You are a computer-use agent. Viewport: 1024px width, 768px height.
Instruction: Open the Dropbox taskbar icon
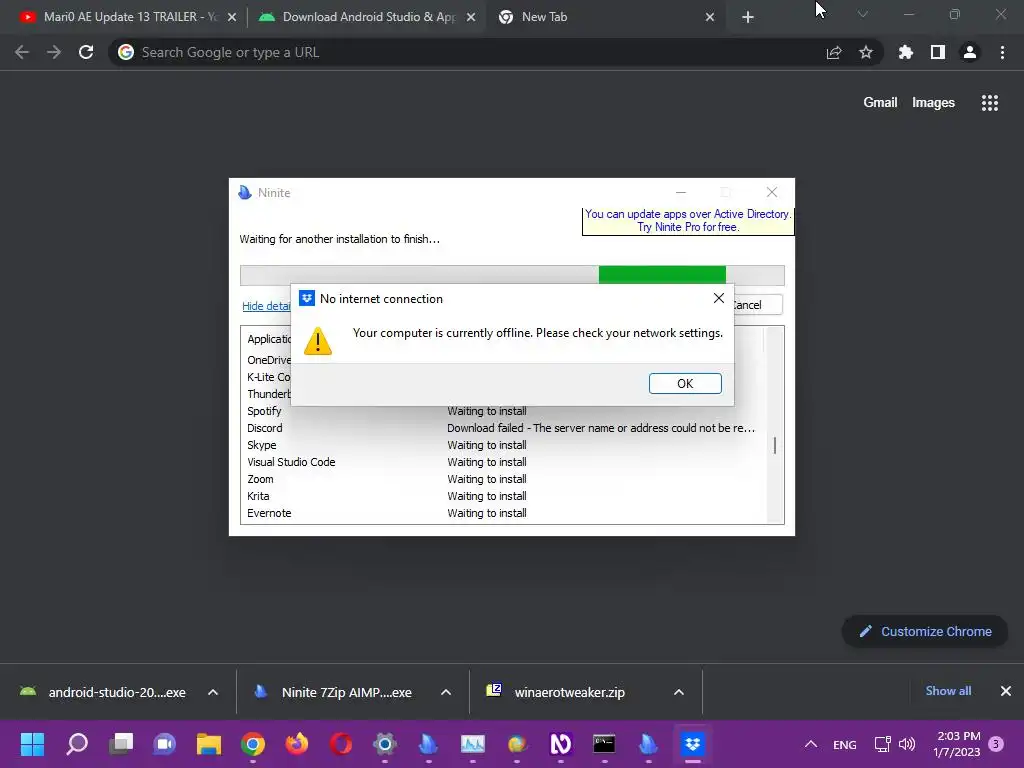[x=692, y=744]
